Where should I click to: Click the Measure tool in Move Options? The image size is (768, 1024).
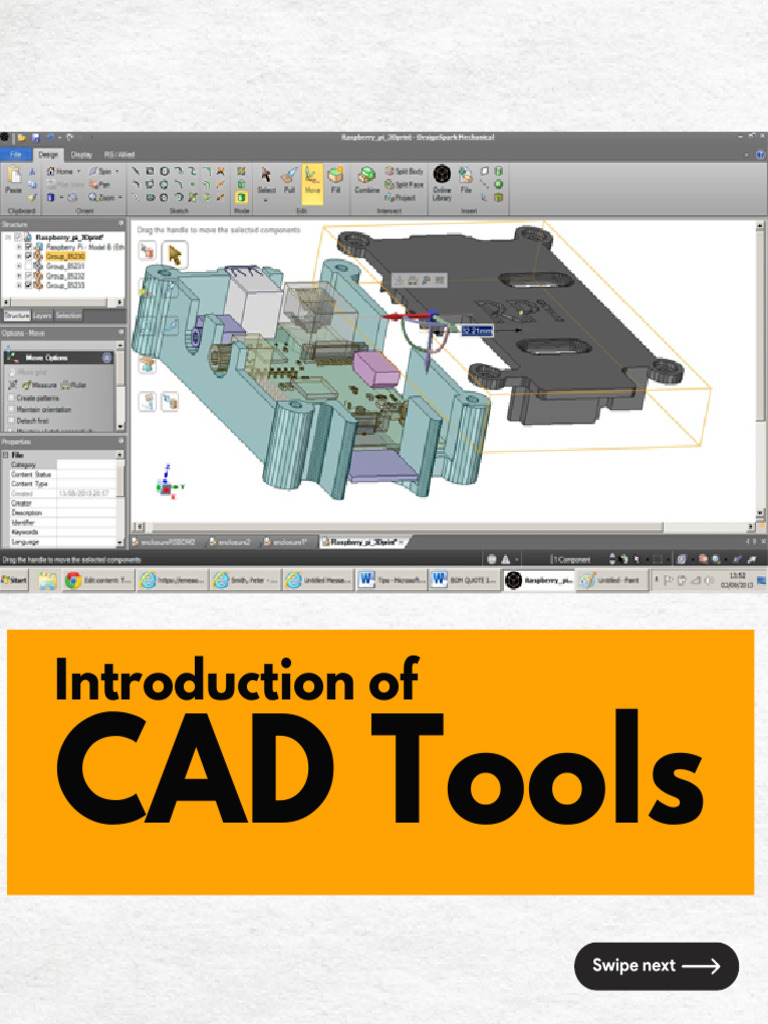pos(39,385)
